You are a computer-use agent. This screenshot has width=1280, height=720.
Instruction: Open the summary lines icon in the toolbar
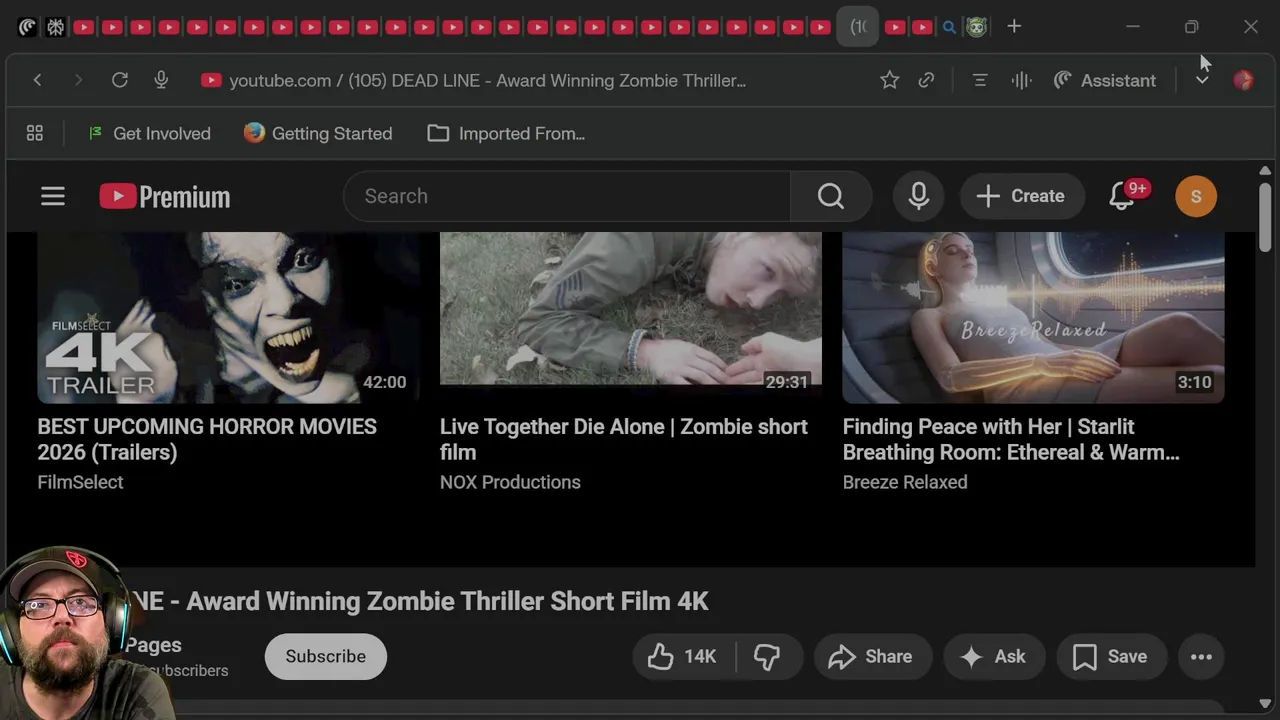pos(980,80)
